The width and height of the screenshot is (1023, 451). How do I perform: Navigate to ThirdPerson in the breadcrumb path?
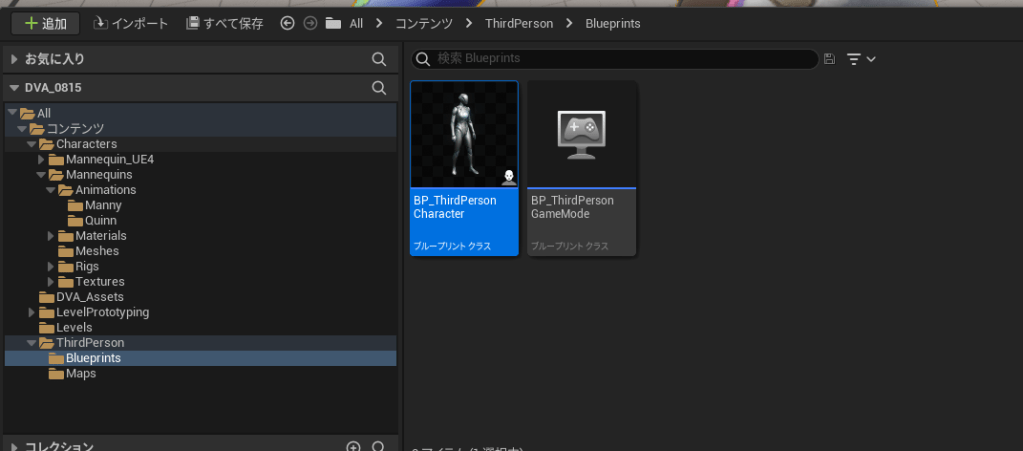click(519, 23)
